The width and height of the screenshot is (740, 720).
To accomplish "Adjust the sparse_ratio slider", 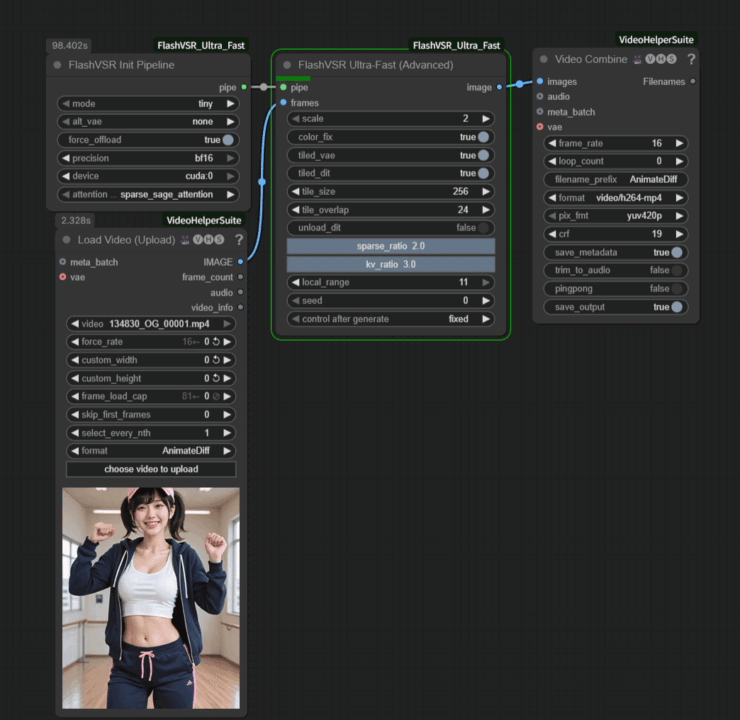I will (x=390, y=246).
